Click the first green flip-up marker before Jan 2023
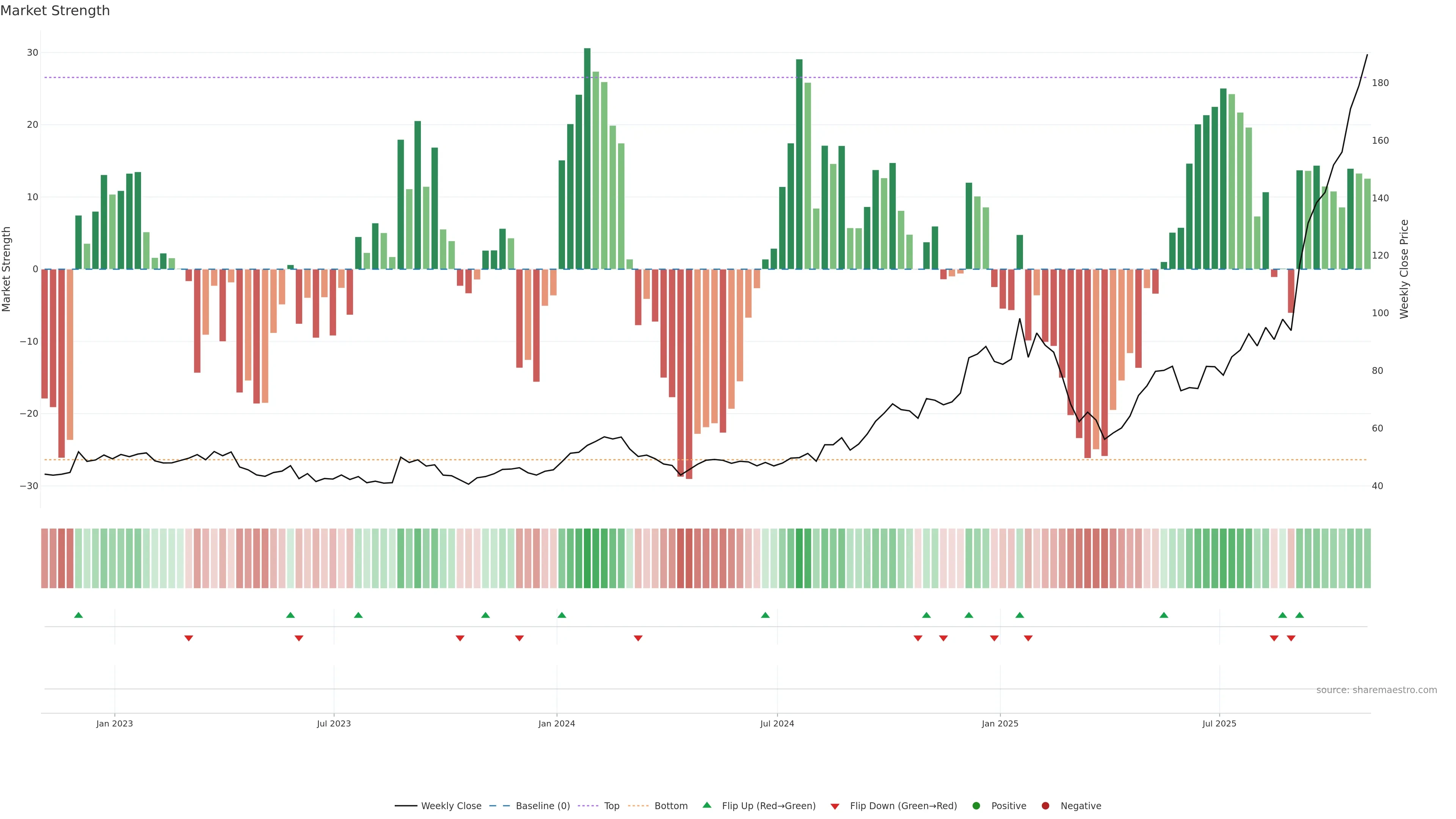Viewport: 1456px width, 819px height. click(78, 615)
